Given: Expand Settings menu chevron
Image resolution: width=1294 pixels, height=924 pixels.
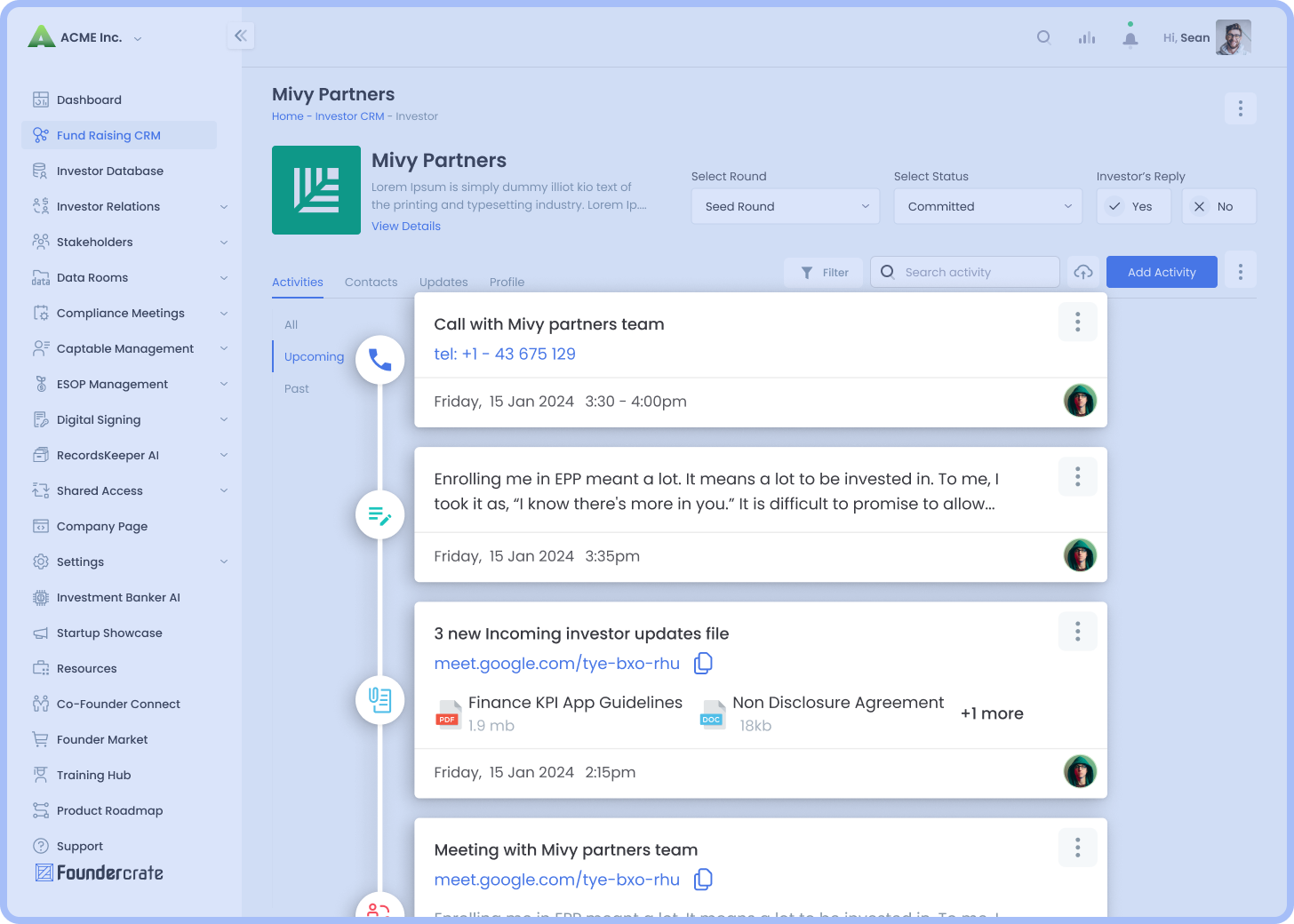Looking at the screenshot, I should (x=224, y=562).
